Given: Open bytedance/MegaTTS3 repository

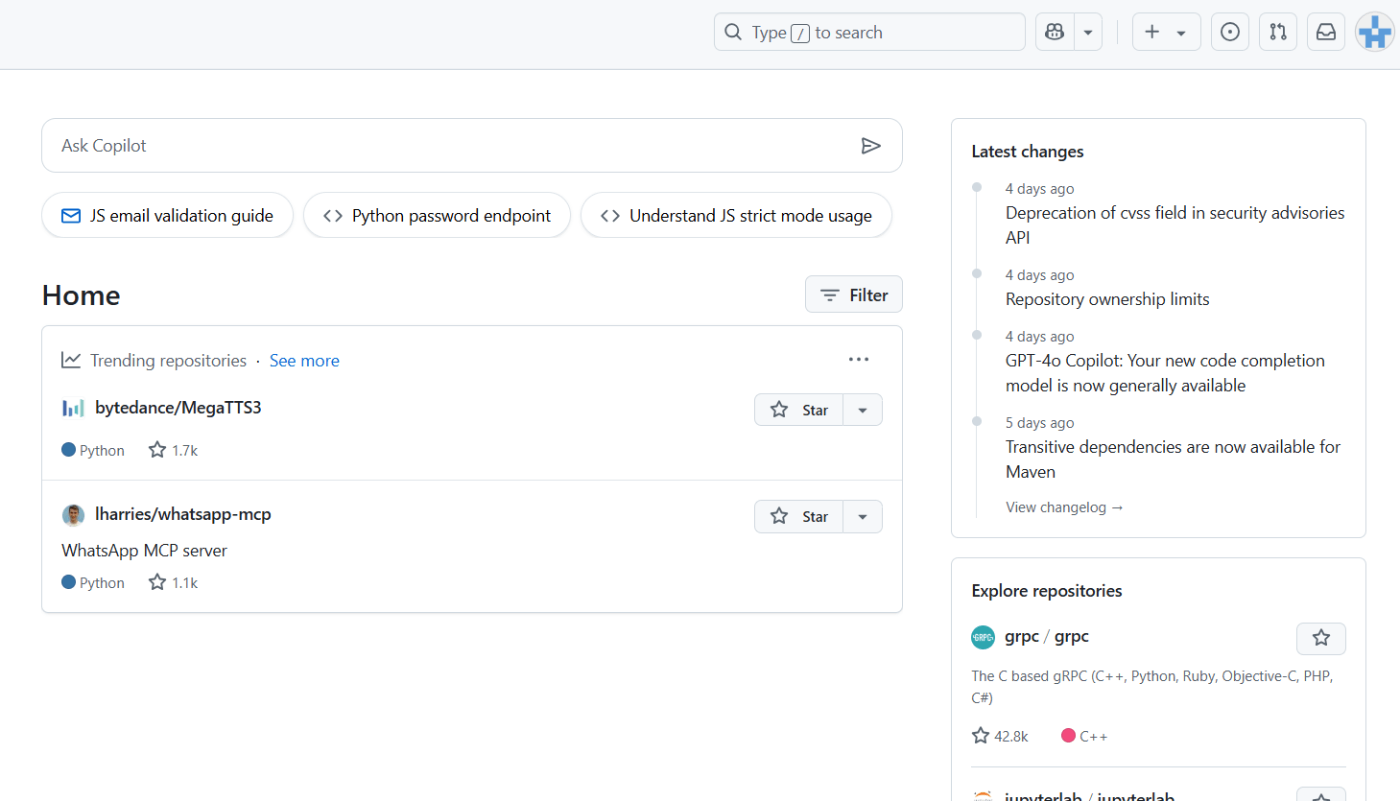Looking at the screenshot, I should tap(178, 408).
